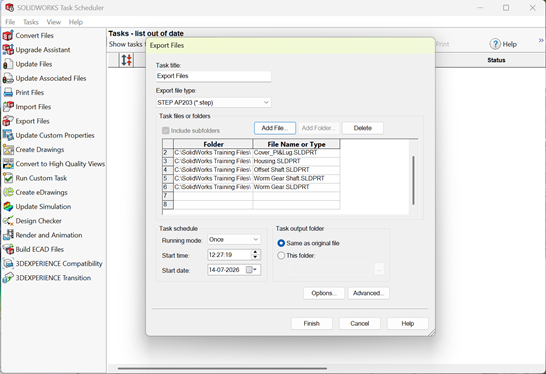Click Finish to schedule task
546x374 pixels.
point(312,324)
